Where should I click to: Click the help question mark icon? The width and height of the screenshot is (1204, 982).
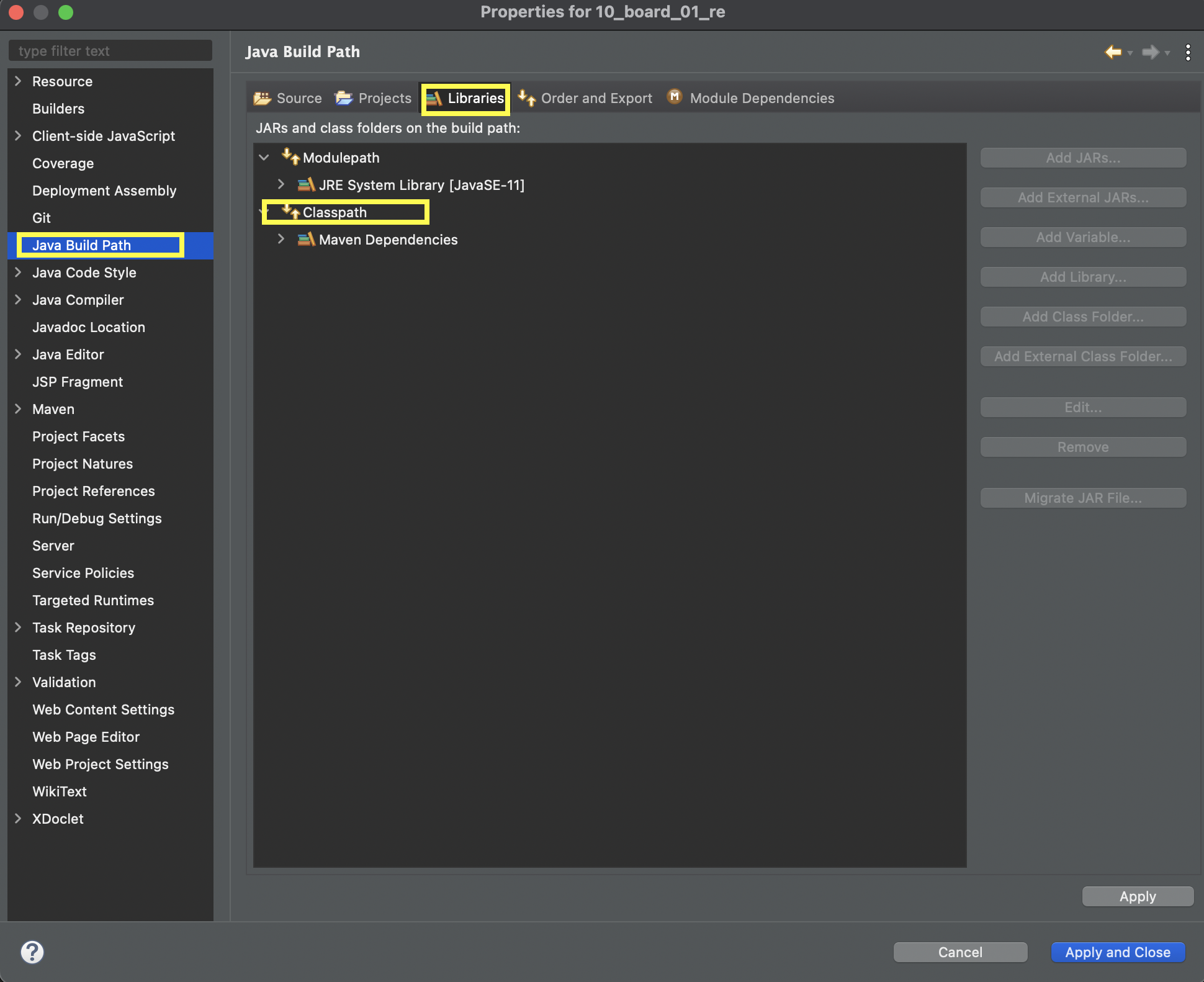pos(32,952)
